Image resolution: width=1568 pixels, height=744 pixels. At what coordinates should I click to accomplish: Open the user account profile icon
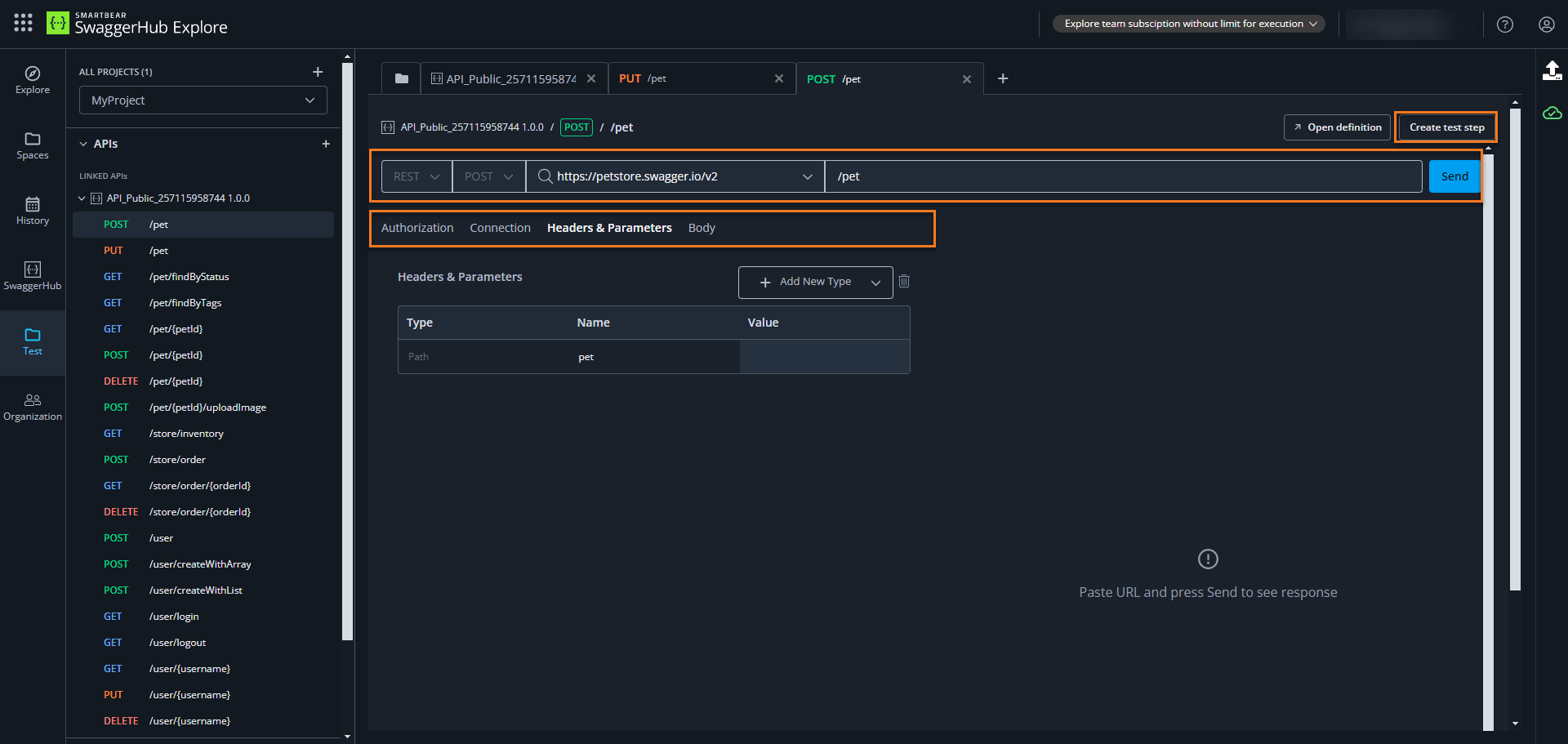[x=1547, y=25]
